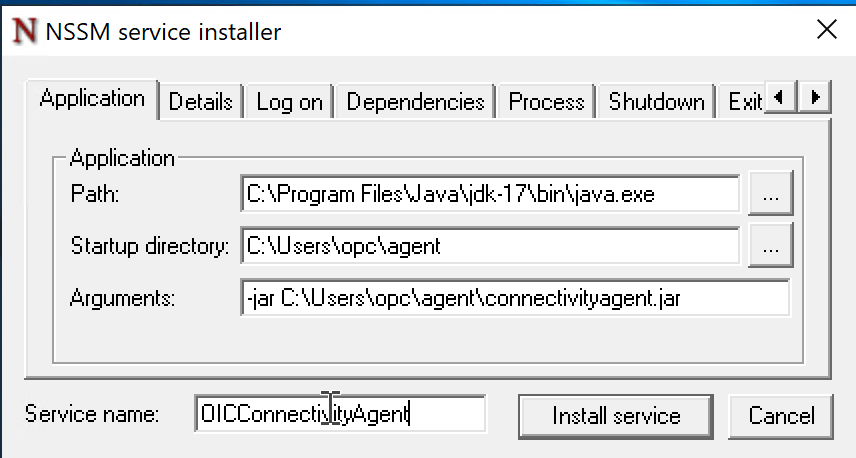
Task: Browse for the application Path
Action: 770,195
